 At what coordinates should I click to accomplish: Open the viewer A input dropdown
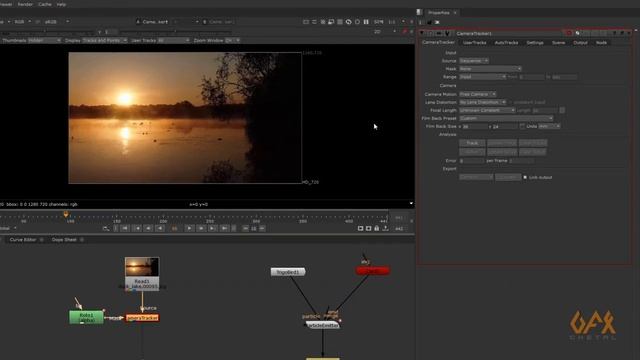coord(167,22)
